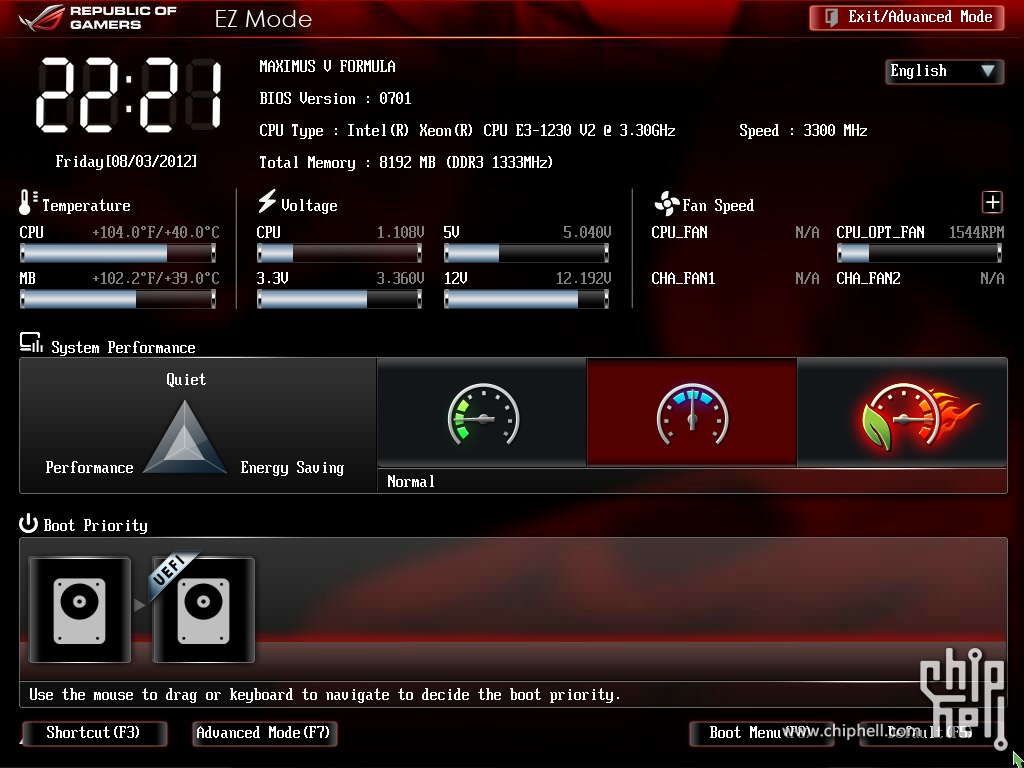Click the 5V voltage bar
The width and height of the screenshot is (1024, 768).
526,253
